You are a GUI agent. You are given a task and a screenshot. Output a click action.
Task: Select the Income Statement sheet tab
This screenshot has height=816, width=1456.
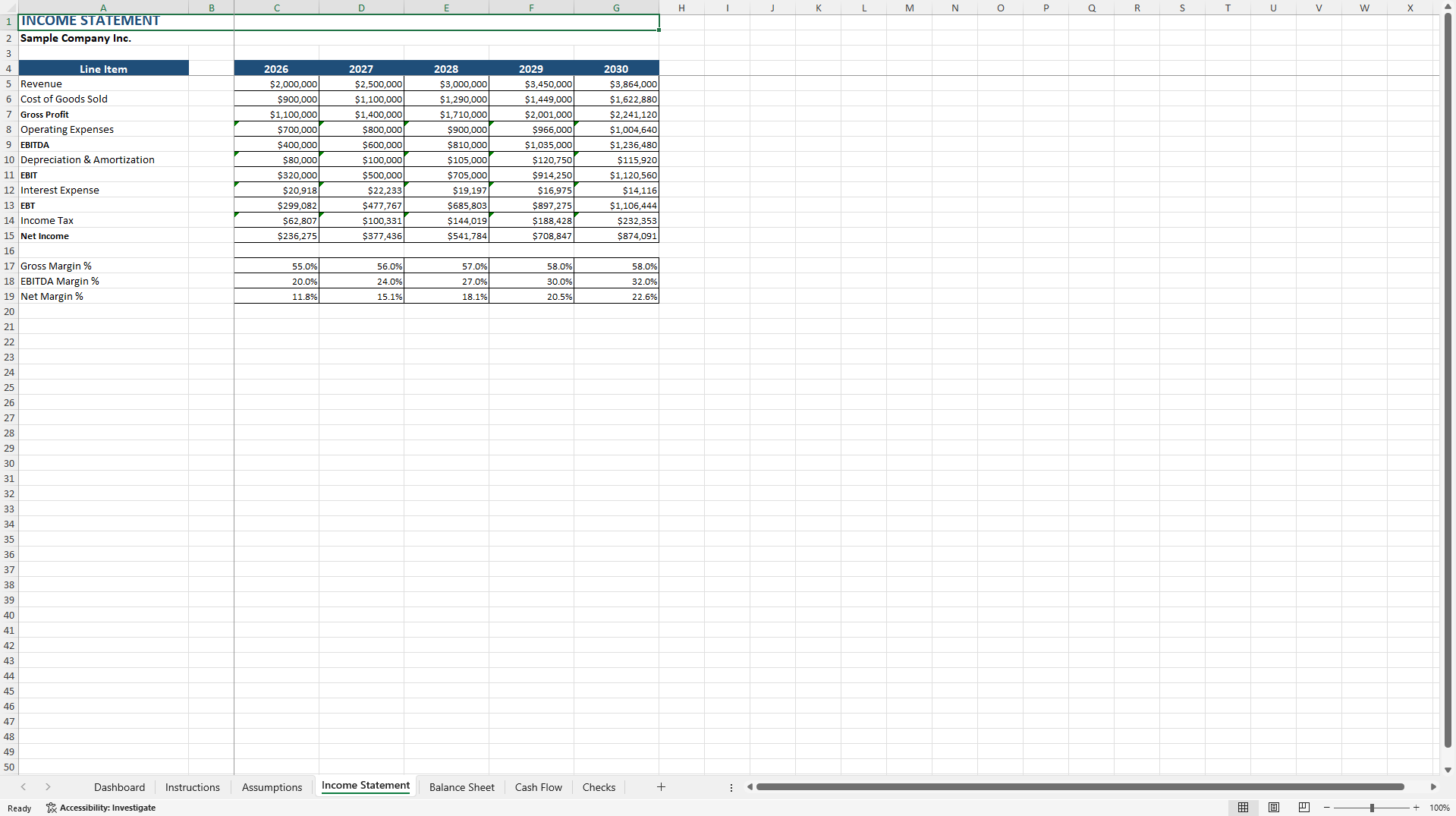(366, 786)
